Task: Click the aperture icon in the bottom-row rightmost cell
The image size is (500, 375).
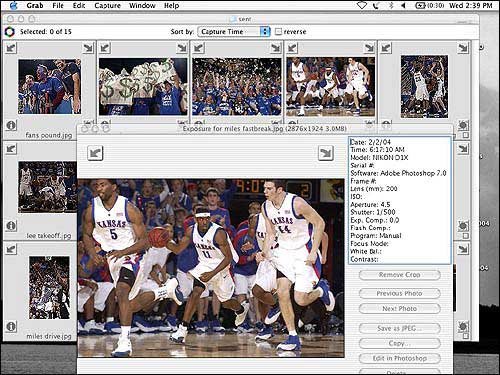Action: (463, 326)
